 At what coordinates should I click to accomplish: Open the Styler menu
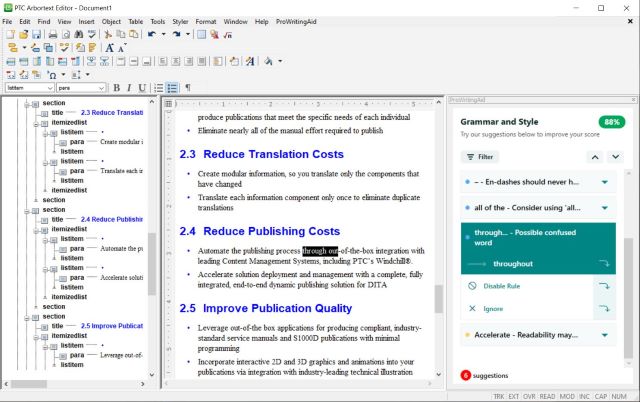180,22
